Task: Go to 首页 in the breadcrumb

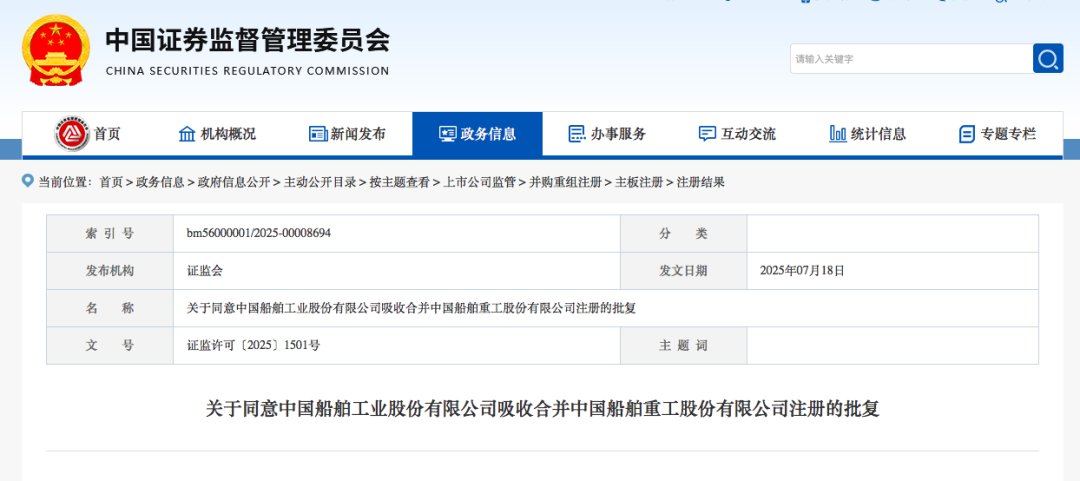Action: [x=110, y=182]
